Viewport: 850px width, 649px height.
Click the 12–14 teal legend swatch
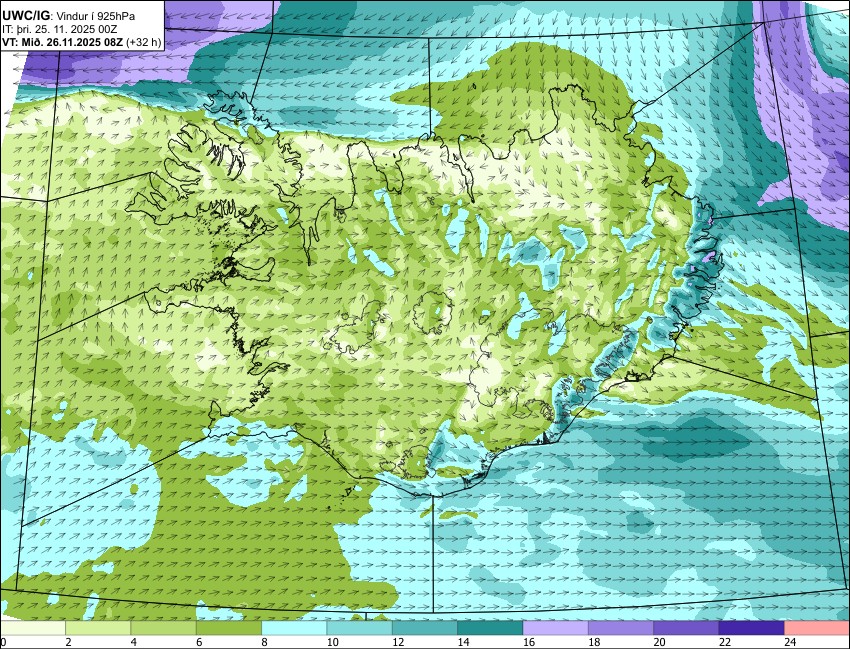coord(425,628)
